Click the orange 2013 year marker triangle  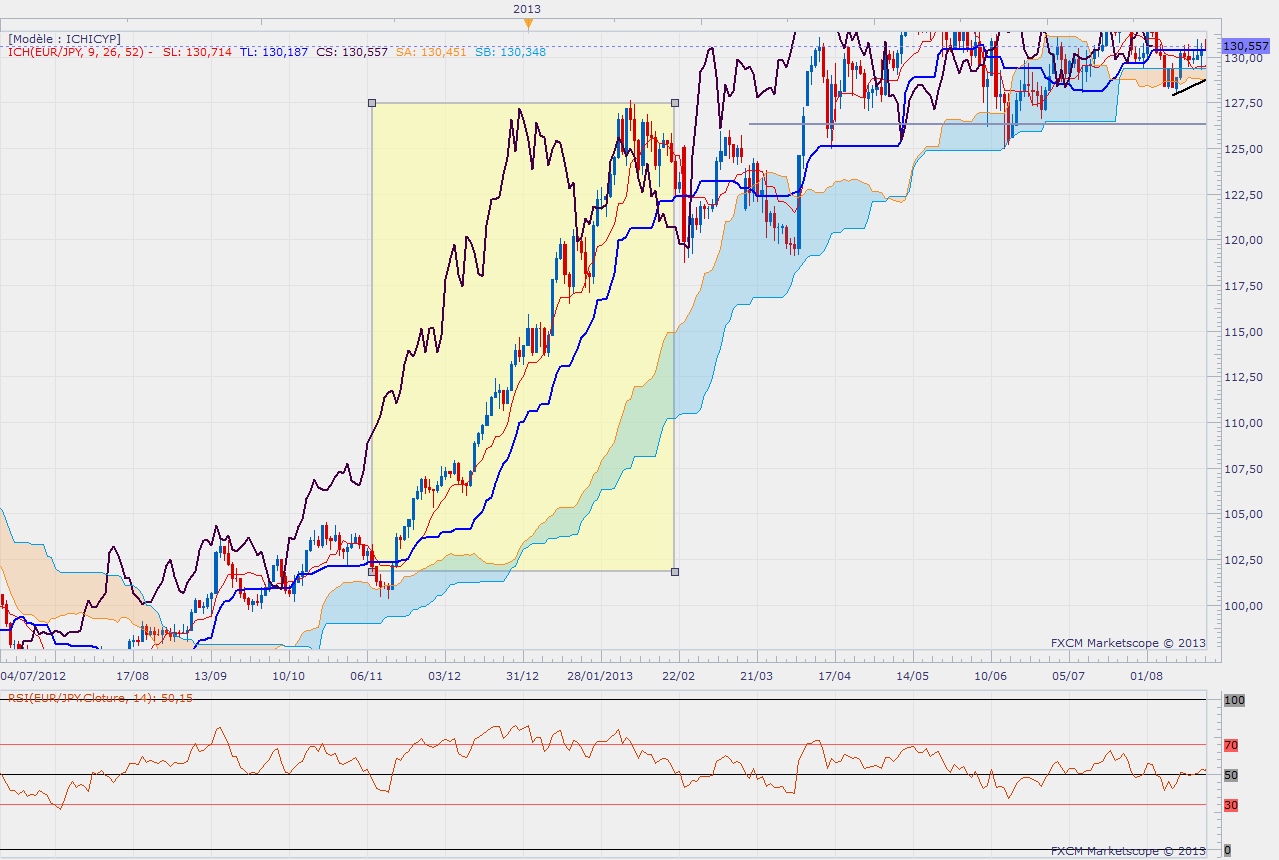529,22
